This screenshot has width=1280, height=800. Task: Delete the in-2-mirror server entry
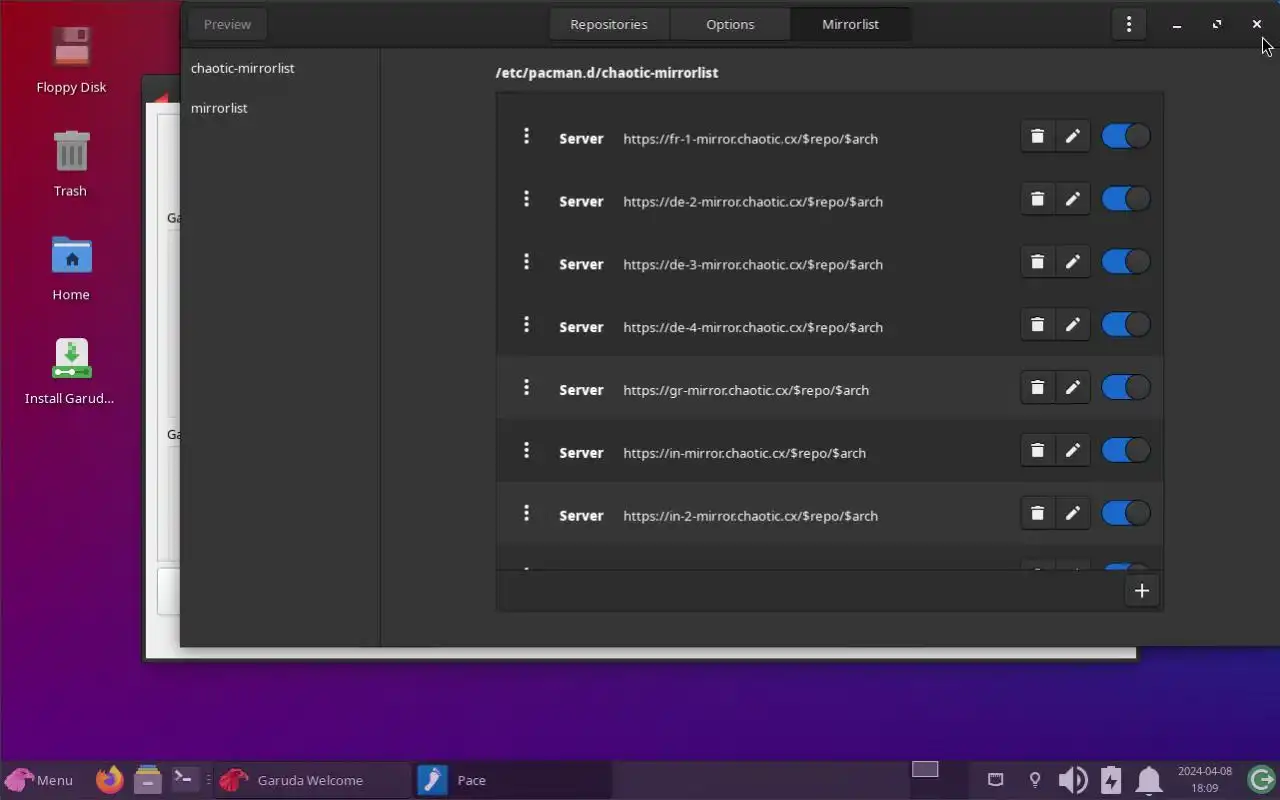[x=1037, y=515]
